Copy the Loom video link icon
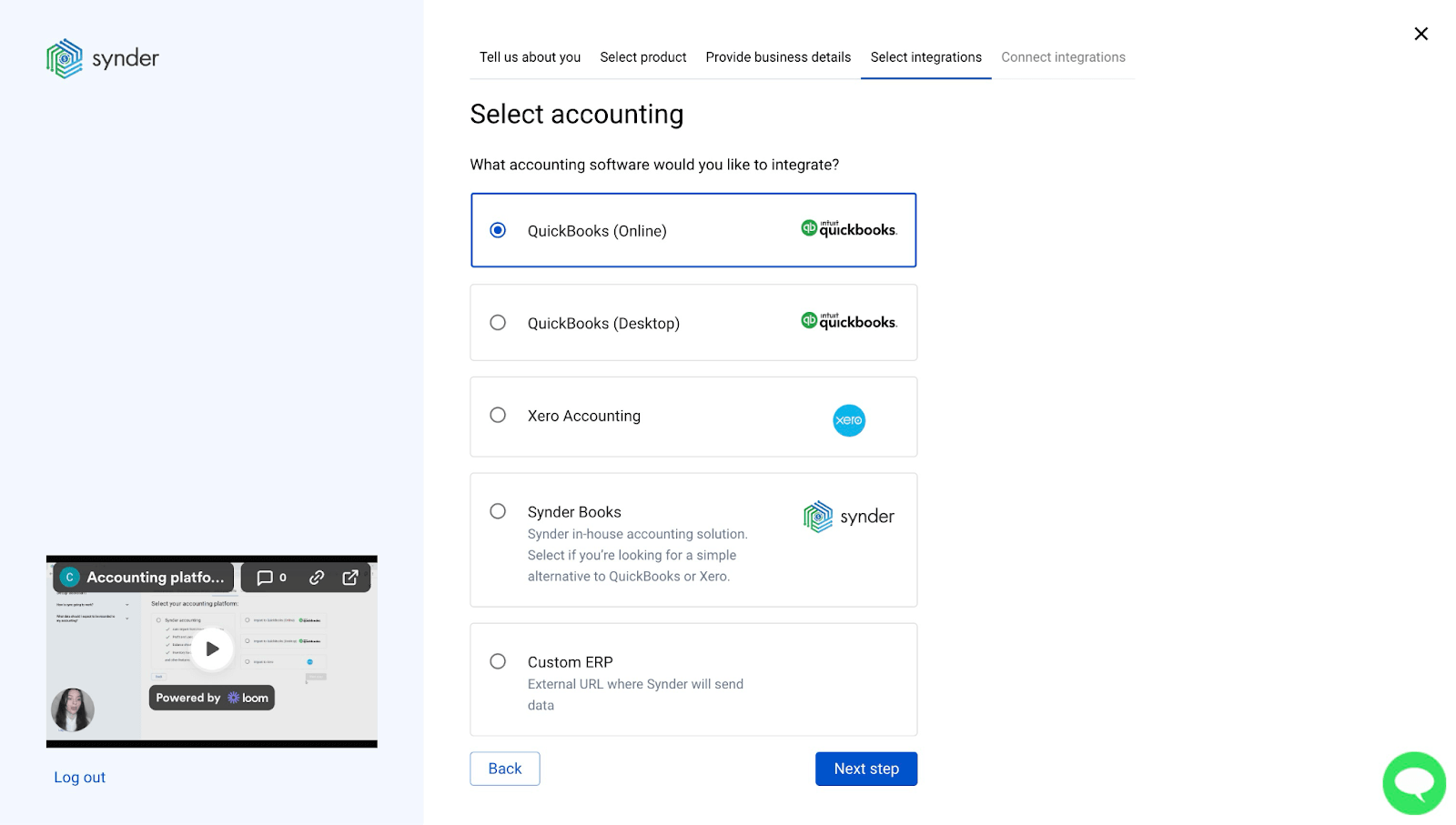Image resolution: width=1456 pixels, height=825 pixels. [317, 578]
